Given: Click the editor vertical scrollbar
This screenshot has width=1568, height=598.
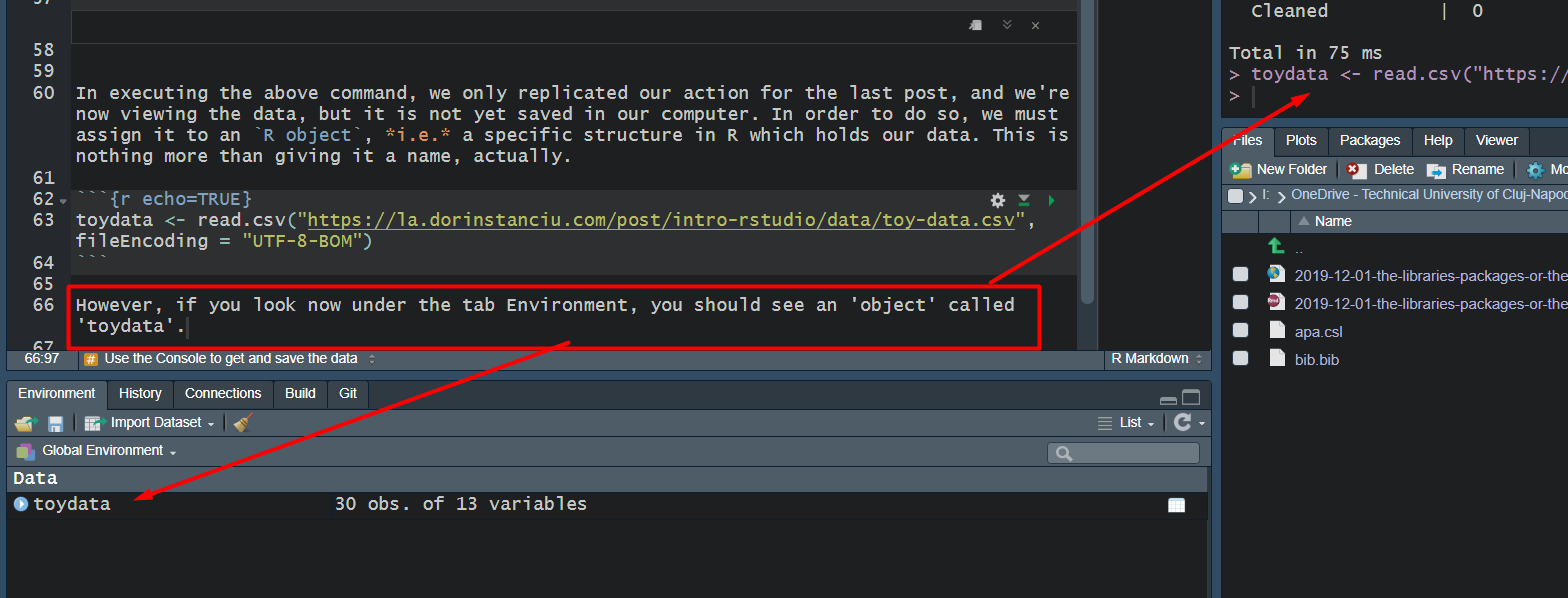Looking at the screenshot, I should 1087,150.
